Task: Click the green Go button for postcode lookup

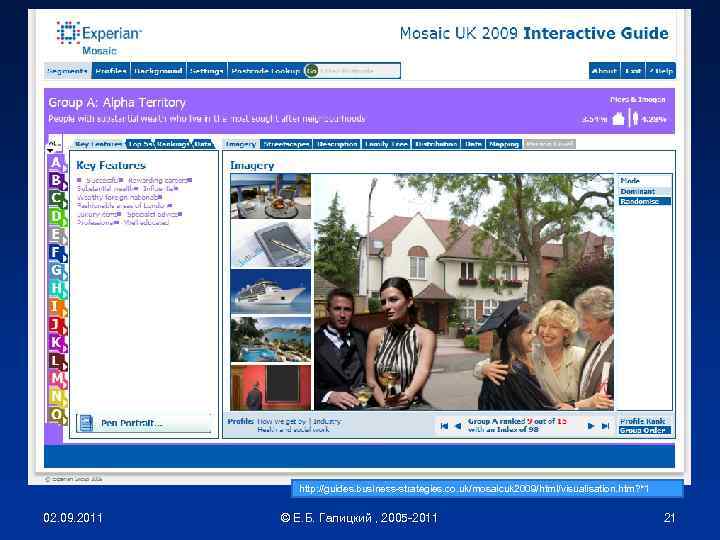Action: point(312,71)
